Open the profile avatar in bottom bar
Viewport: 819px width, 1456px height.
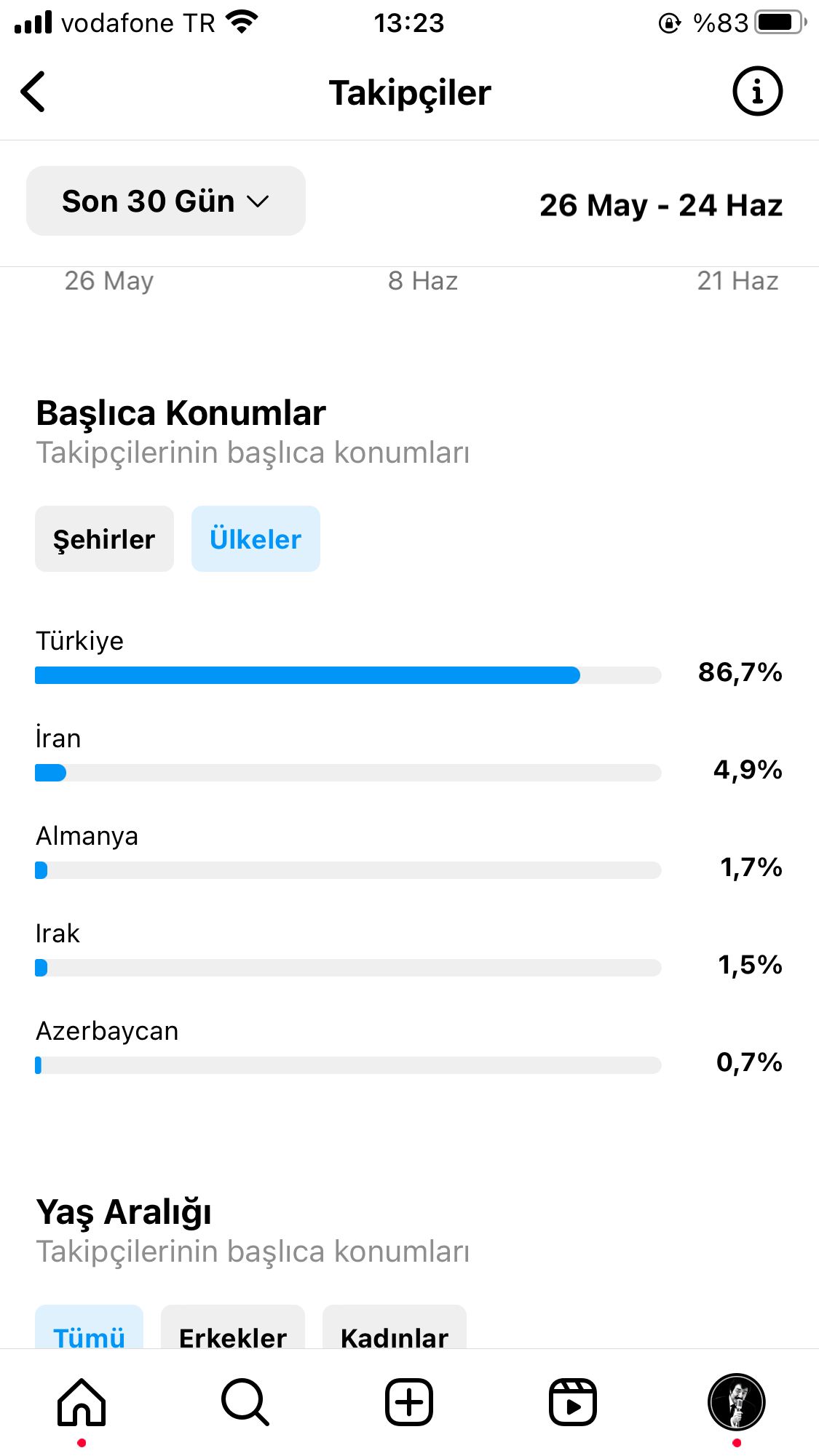(737, 1402)
